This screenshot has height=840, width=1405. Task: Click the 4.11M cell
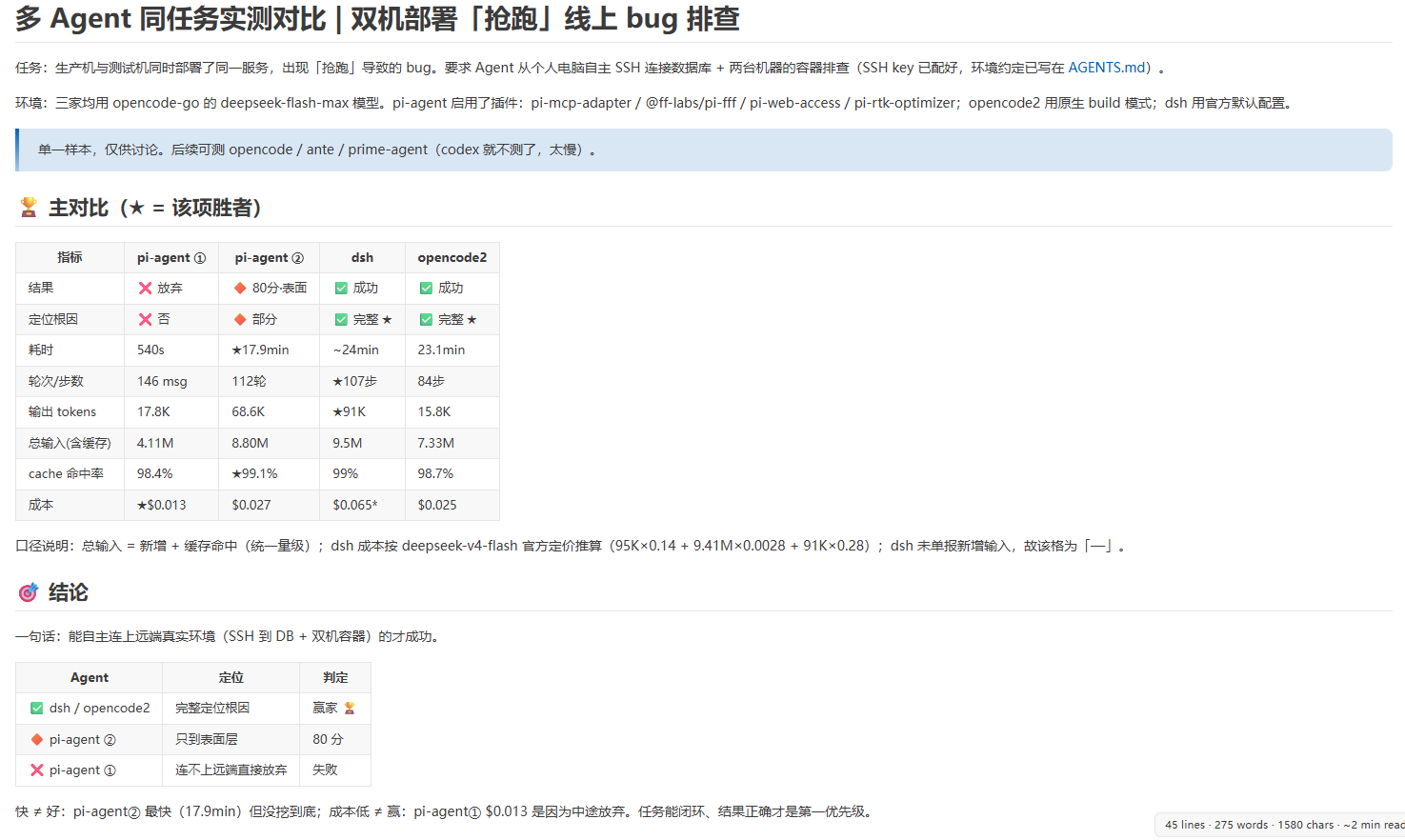[x=171, y=443]
